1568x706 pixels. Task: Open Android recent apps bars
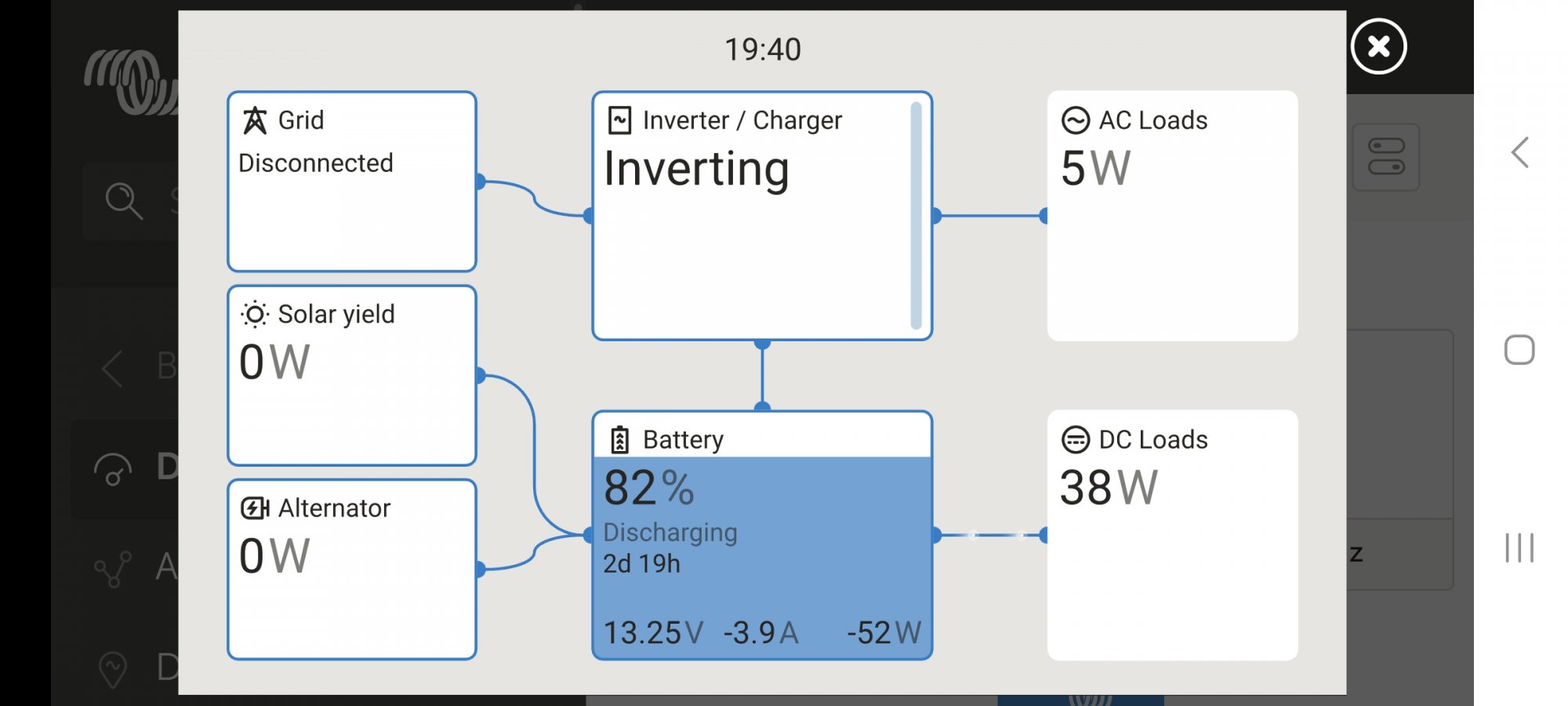click(1519, 548)
